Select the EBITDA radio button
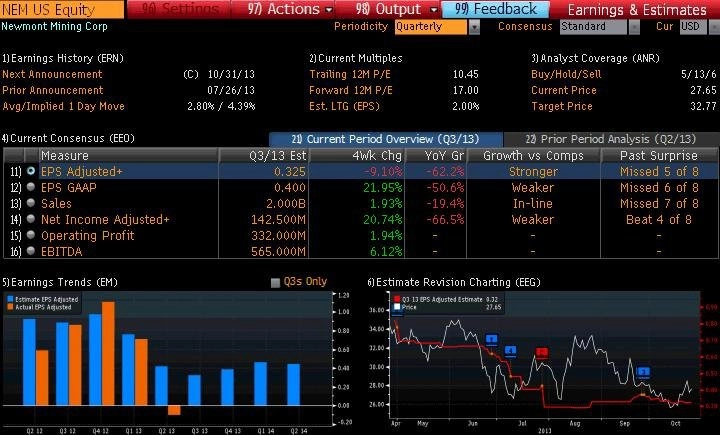Screen dimensions: 720x435 (31, 251)
